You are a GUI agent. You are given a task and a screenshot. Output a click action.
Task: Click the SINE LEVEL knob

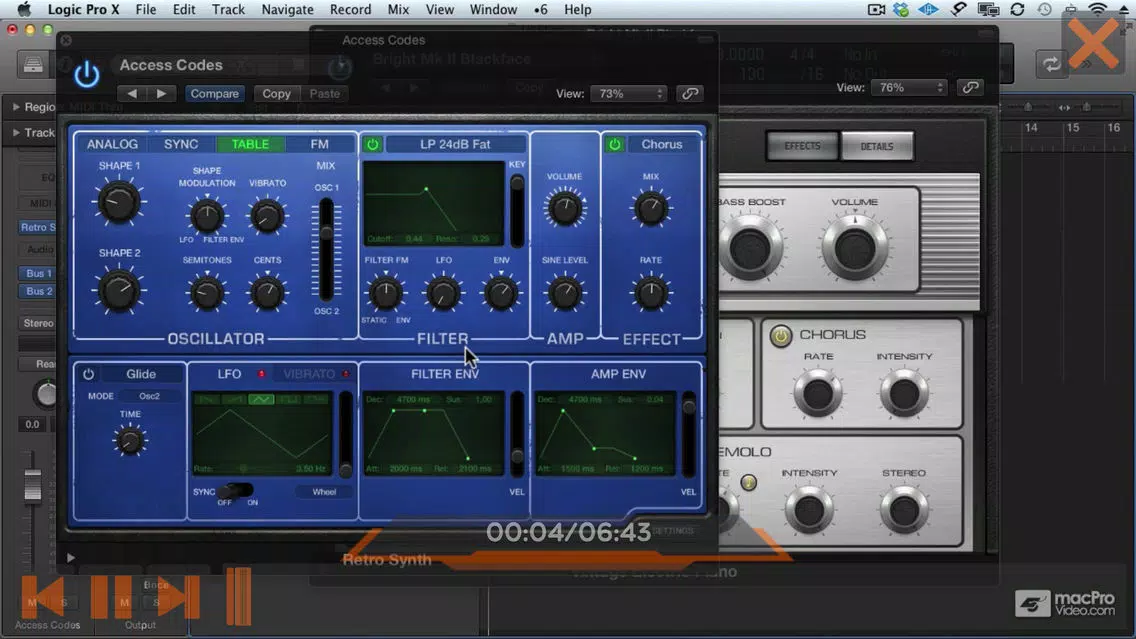click(x=564, y=293)
